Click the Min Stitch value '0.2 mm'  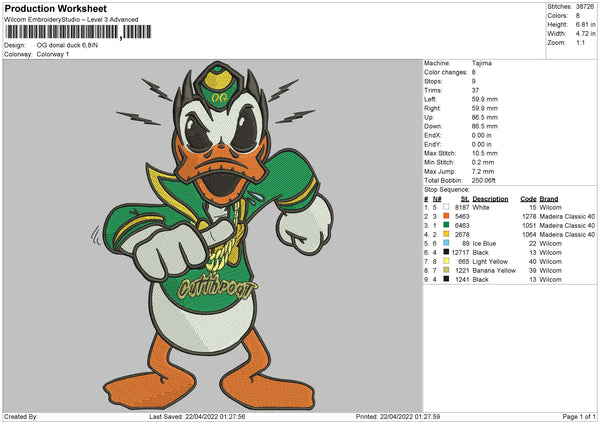click(x=483, y=162)
